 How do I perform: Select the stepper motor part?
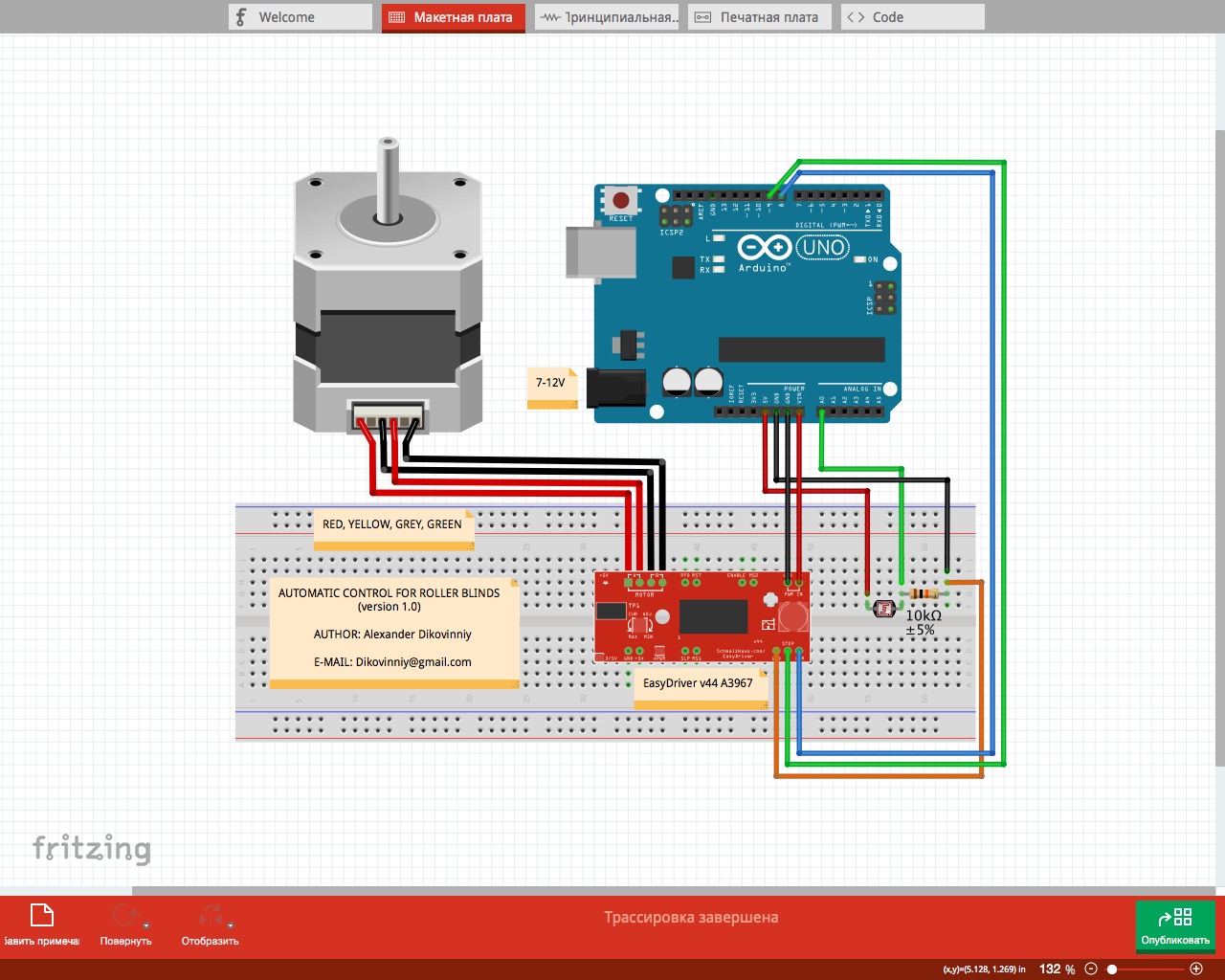[387, 306]
